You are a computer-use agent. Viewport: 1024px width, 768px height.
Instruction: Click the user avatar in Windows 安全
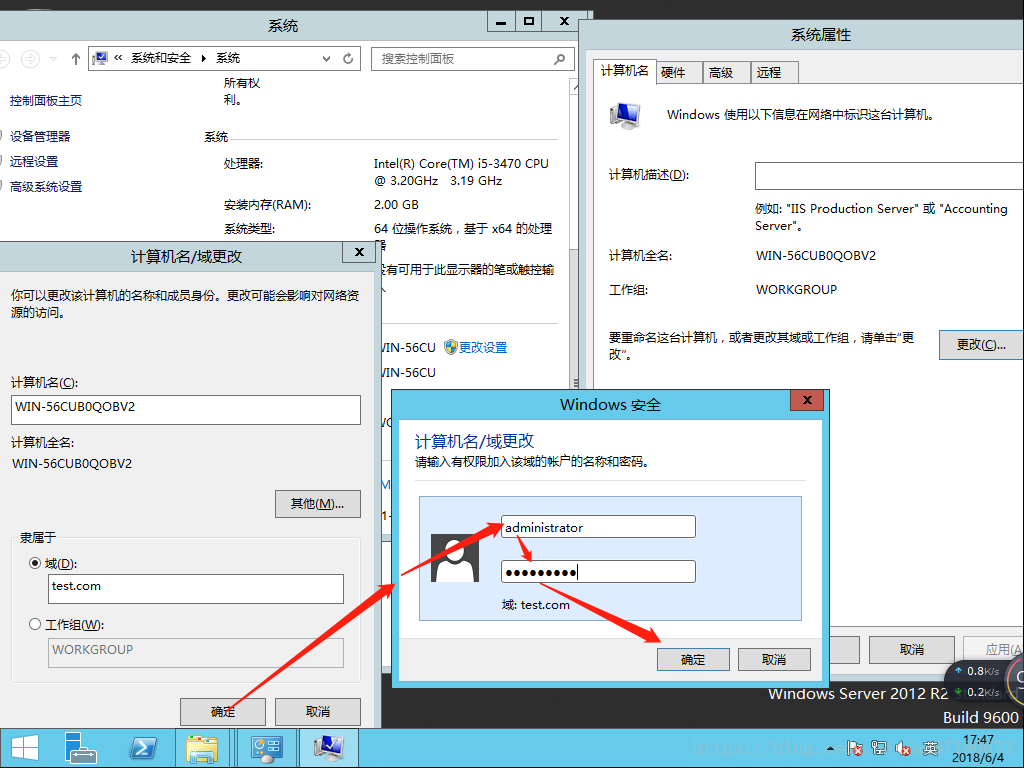pyautogui.click(x=455, y=558)
